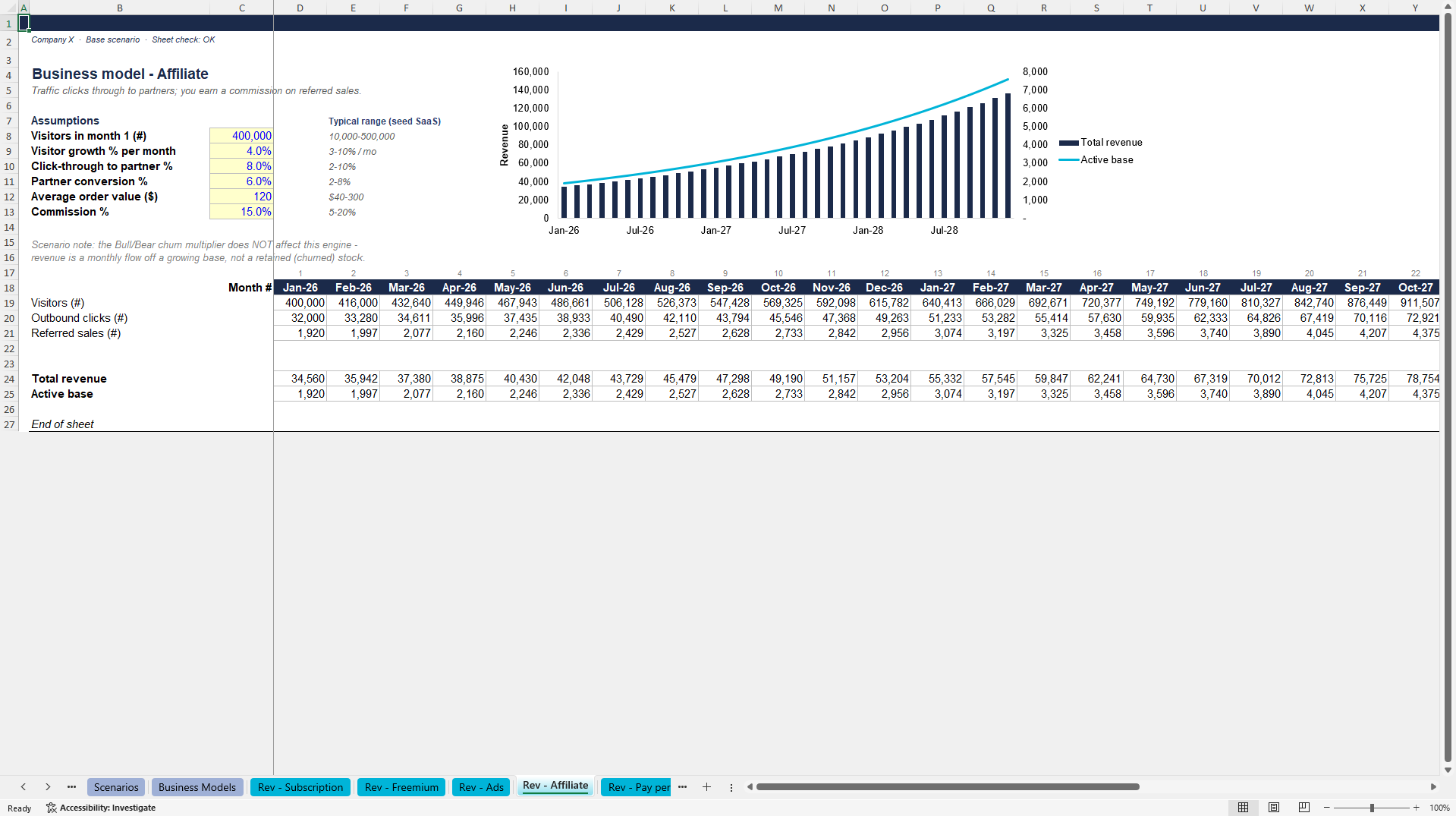Open the Rev - Pay per tab

[x=636, y=787]
